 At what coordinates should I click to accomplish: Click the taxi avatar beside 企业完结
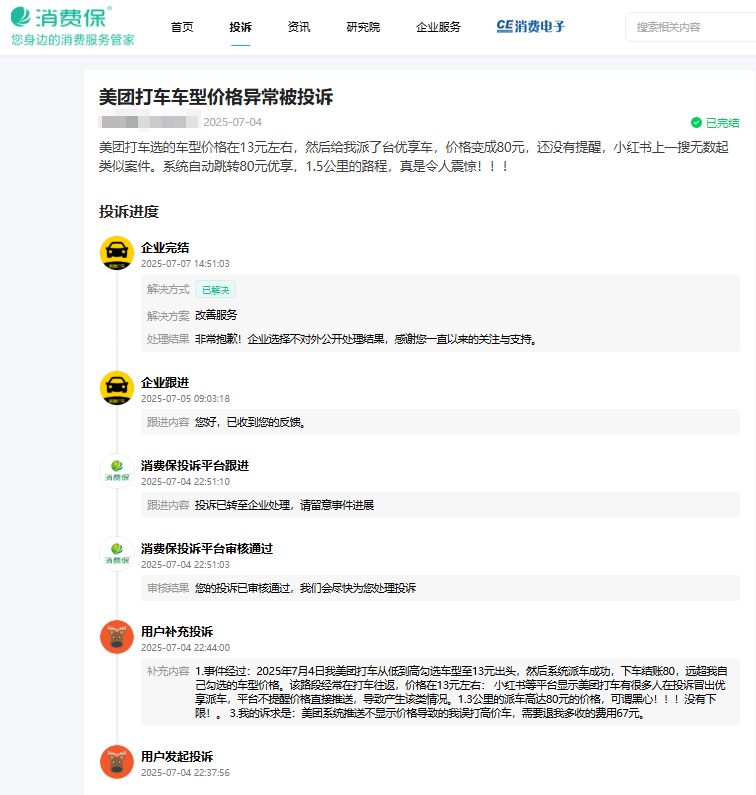117,252
